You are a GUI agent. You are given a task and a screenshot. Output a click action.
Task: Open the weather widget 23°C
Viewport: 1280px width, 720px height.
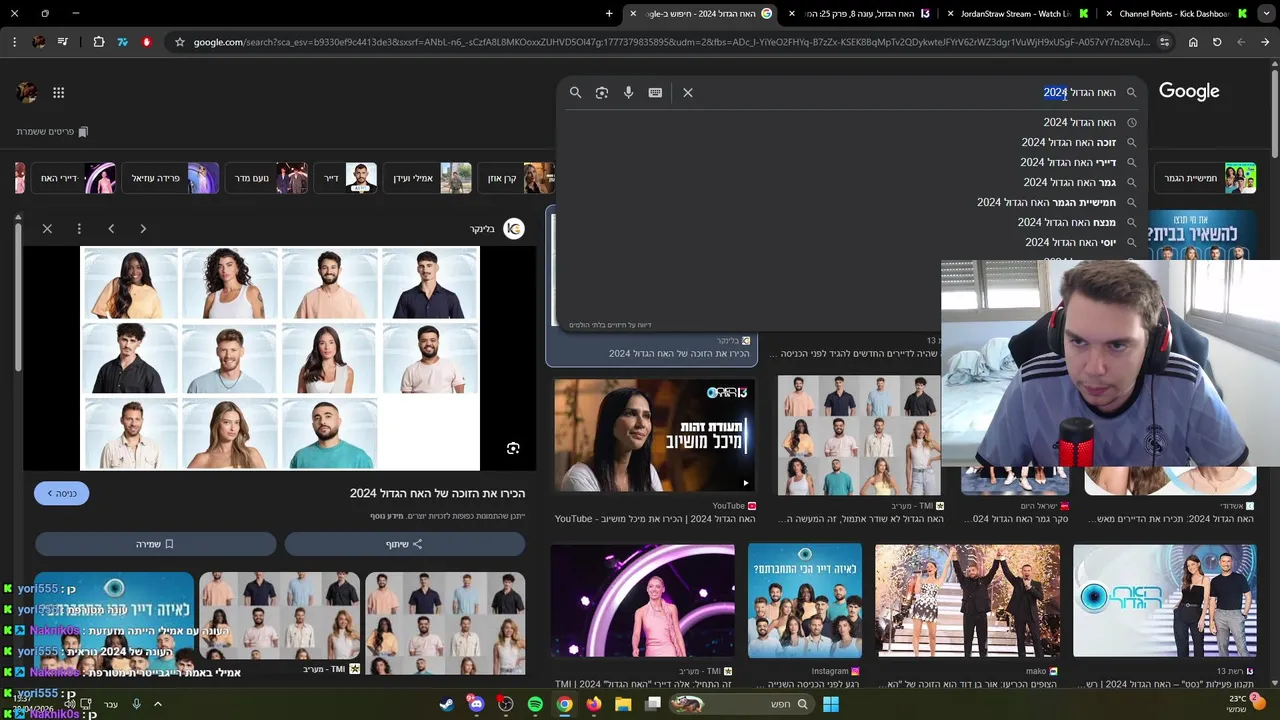click(1245, 703)
